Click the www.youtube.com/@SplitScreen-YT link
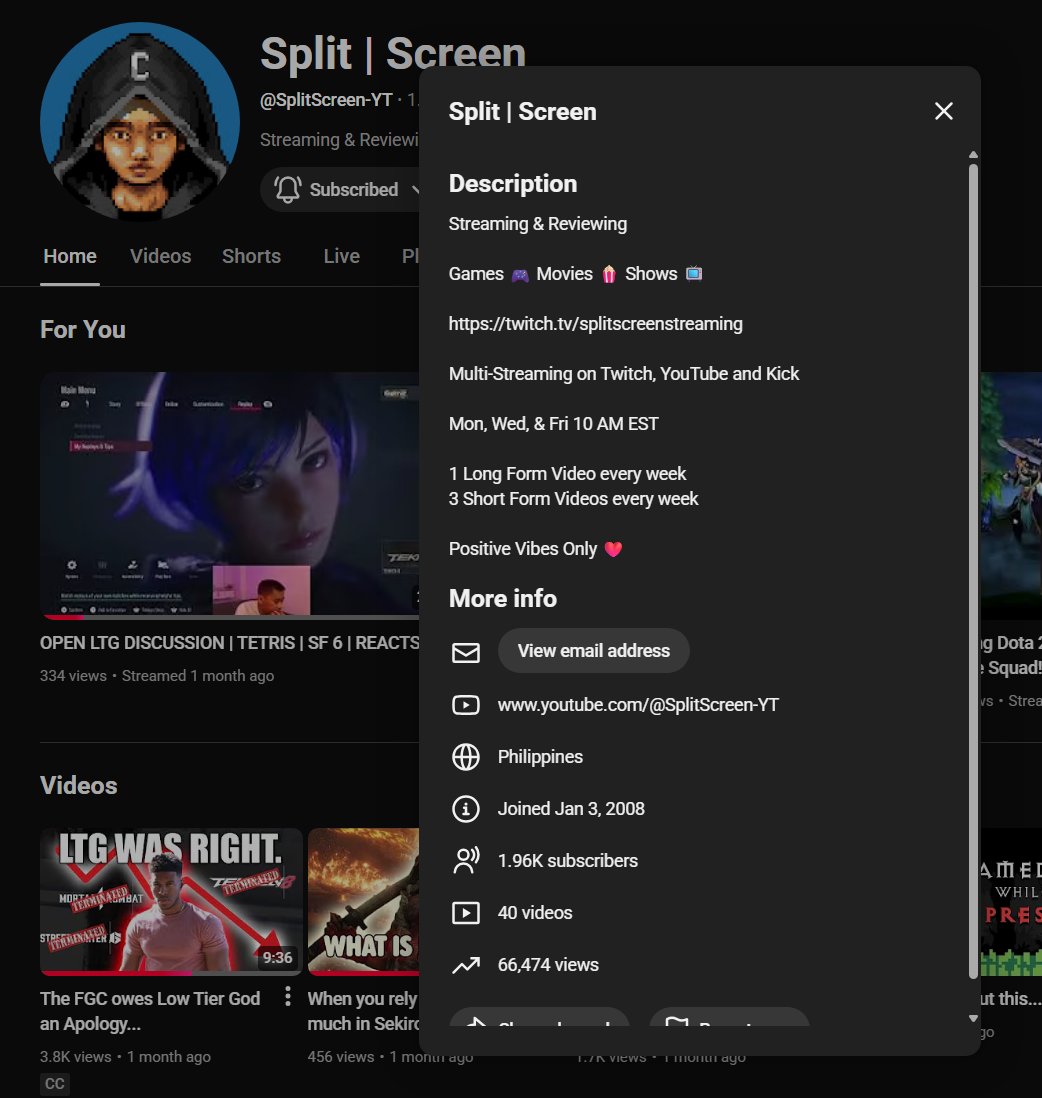The height and width of the screenshot is (1098, 1042). 638,704
